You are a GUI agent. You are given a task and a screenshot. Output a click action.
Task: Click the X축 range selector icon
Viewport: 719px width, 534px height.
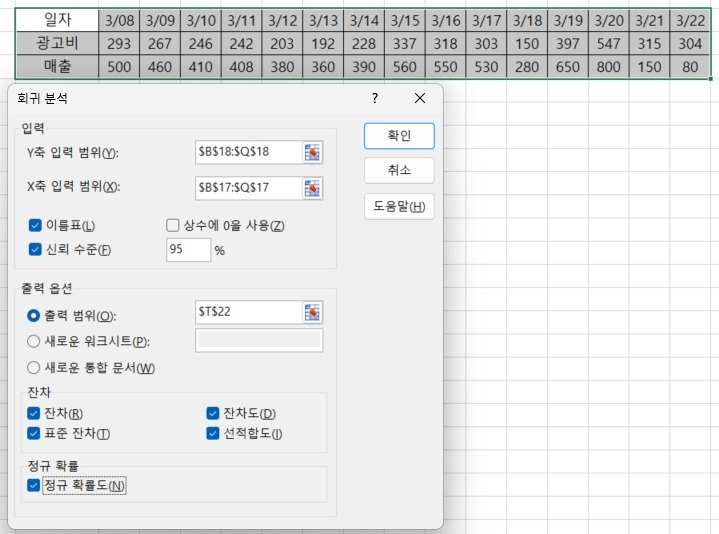312,188
